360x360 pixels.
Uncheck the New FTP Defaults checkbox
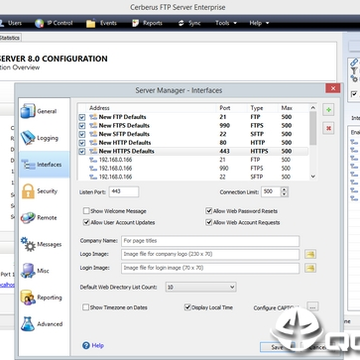click(82, 117)
